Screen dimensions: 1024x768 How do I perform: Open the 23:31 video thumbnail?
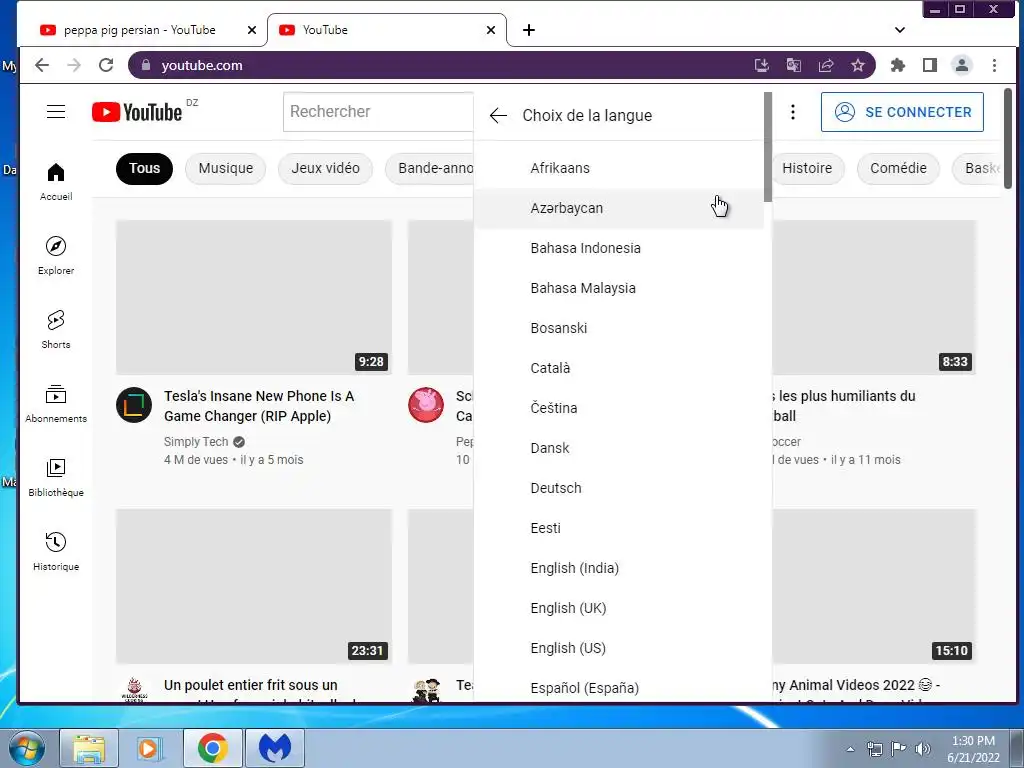tap(254, 586)
